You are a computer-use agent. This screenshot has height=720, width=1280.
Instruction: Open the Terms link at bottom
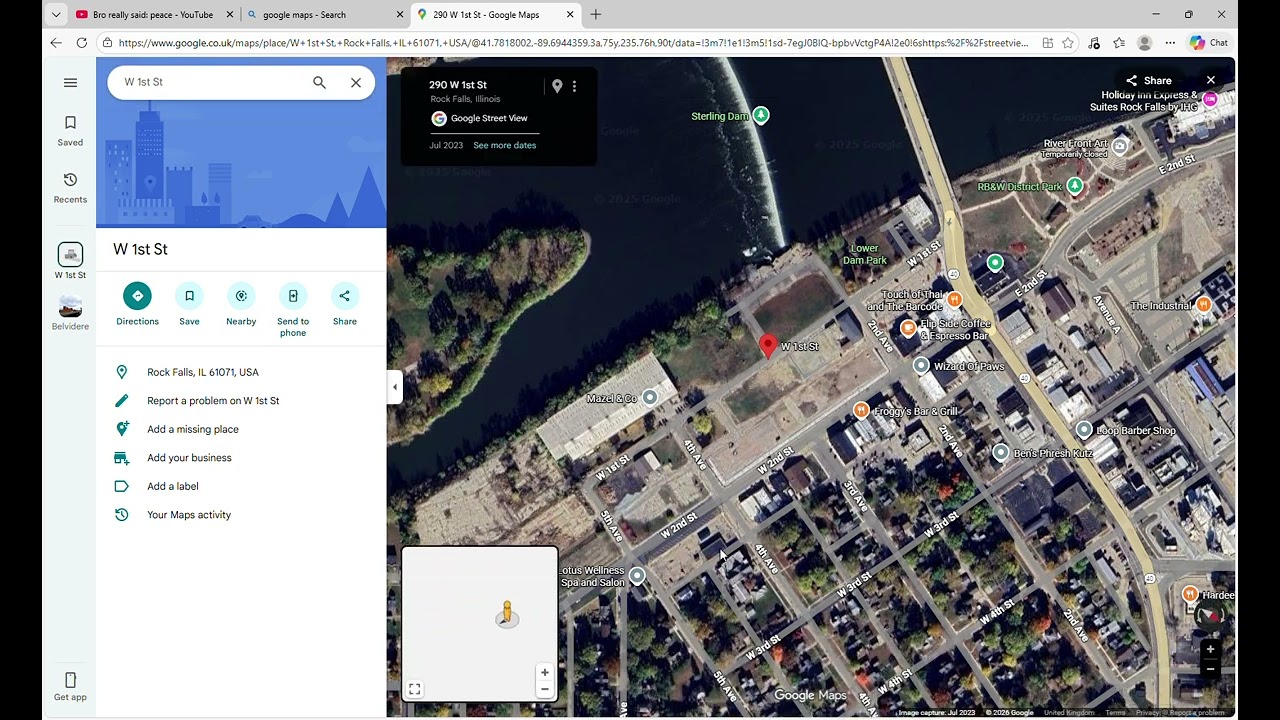coord(1115,713)
